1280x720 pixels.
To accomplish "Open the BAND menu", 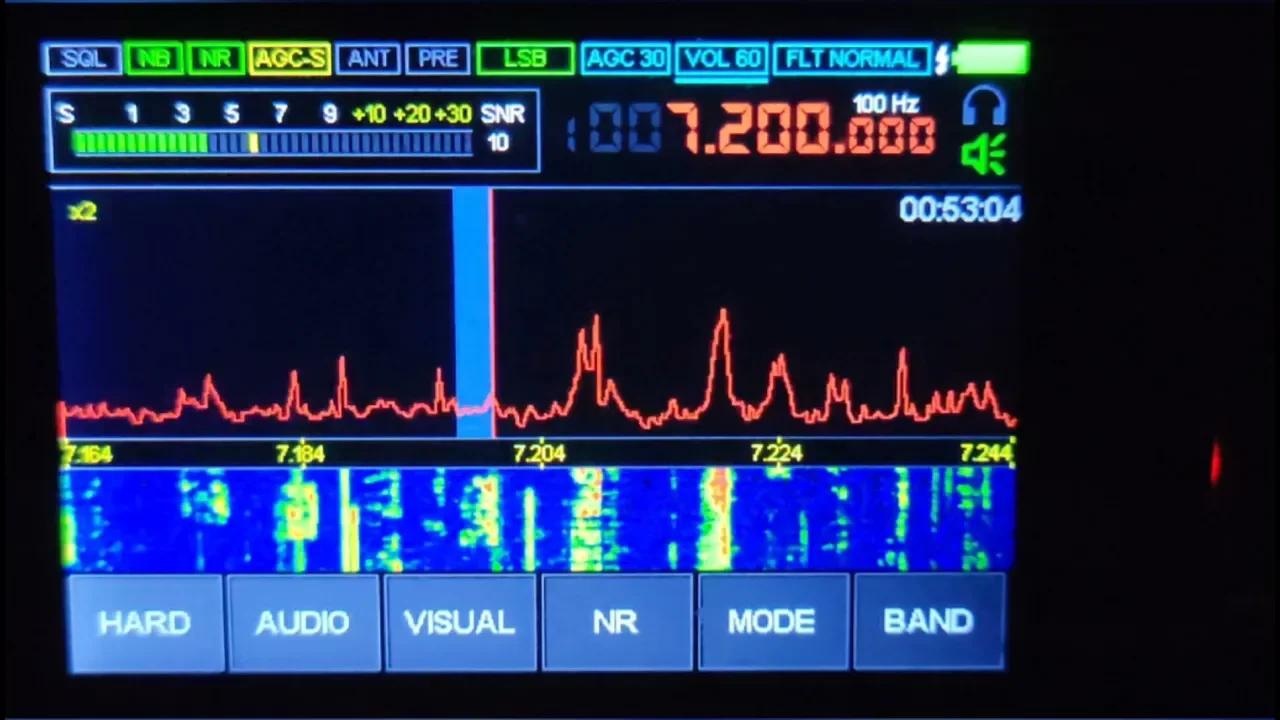I will pos(929,622).
